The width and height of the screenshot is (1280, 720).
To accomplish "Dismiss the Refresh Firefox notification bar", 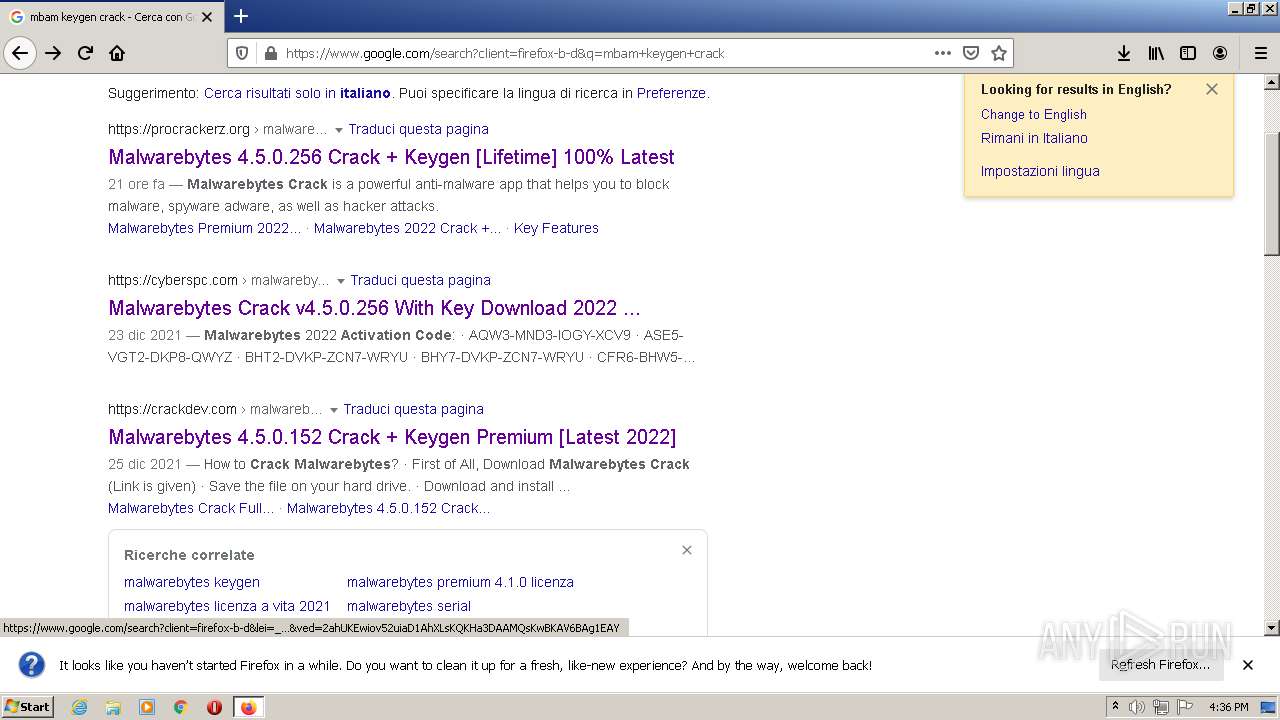I will pyautogui.click(x=1248, y=665).
